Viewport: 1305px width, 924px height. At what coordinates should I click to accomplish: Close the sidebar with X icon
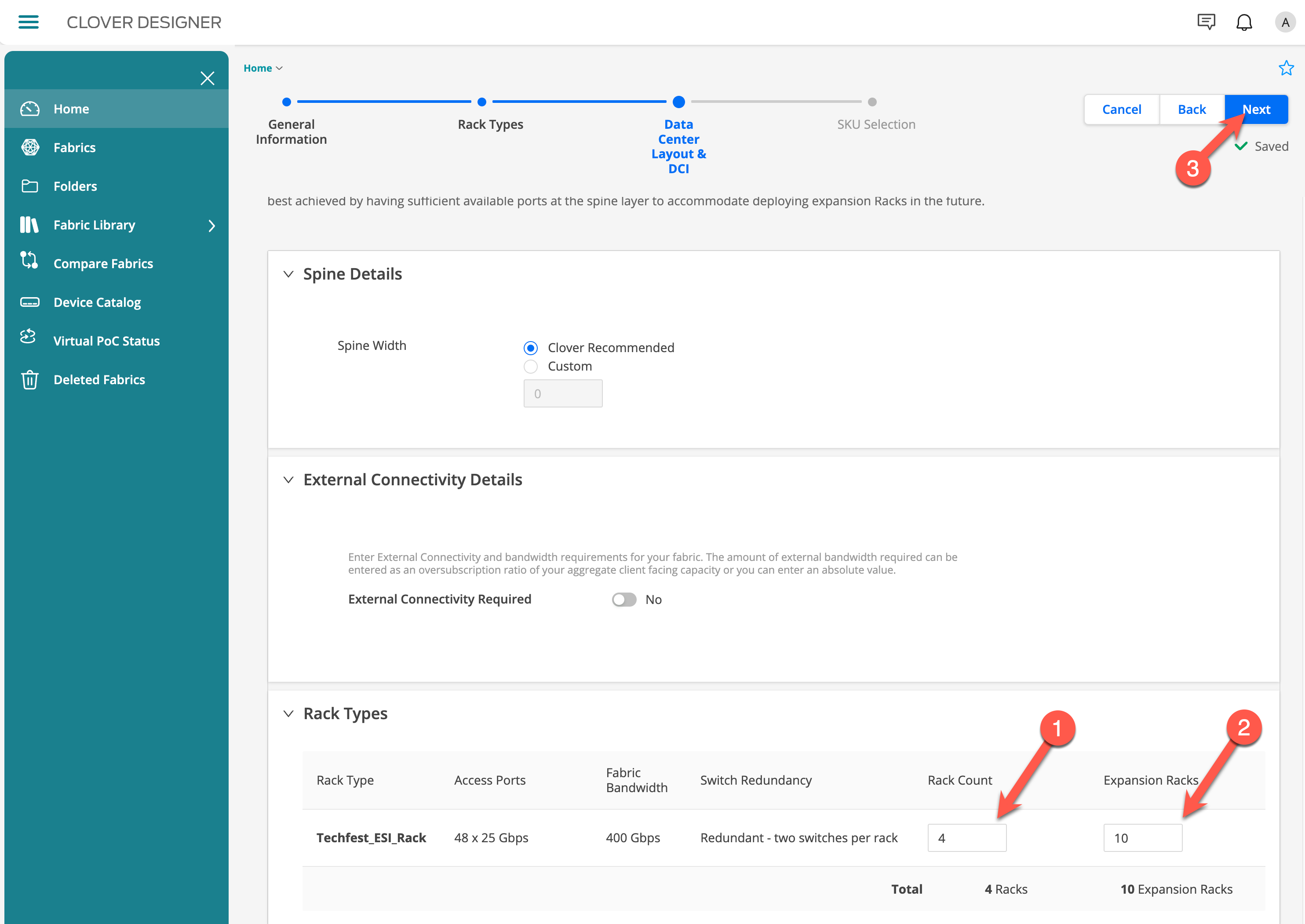[x=207, y=78]
